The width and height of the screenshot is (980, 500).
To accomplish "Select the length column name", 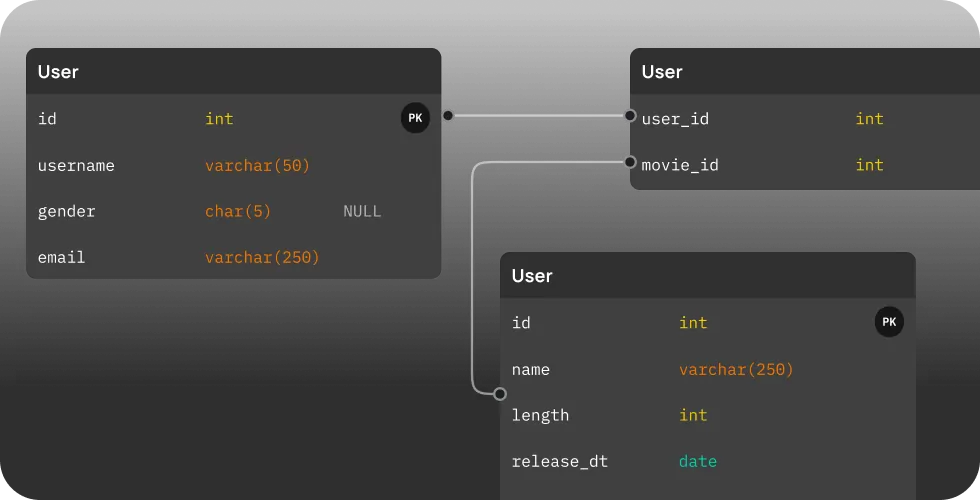I will tap(540, 416).
